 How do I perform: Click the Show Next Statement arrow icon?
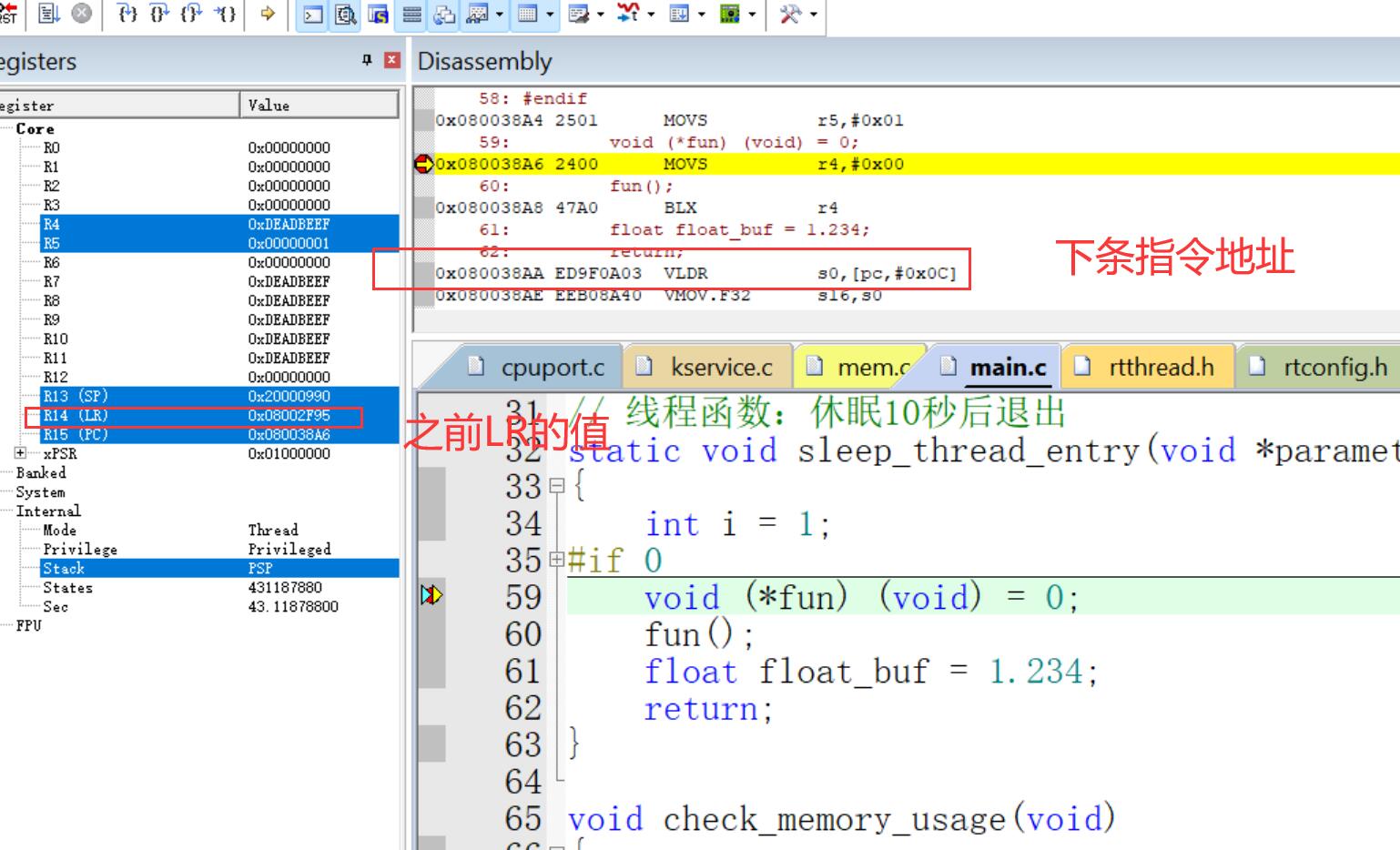[268, 14]
